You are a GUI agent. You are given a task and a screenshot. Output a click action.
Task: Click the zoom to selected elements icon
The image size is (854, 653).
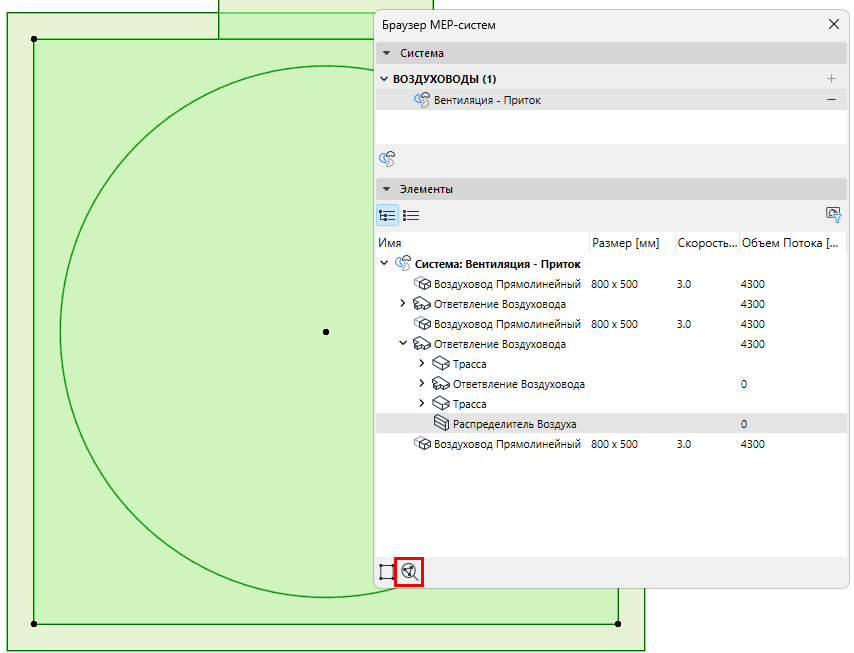(x=410, y=572)
